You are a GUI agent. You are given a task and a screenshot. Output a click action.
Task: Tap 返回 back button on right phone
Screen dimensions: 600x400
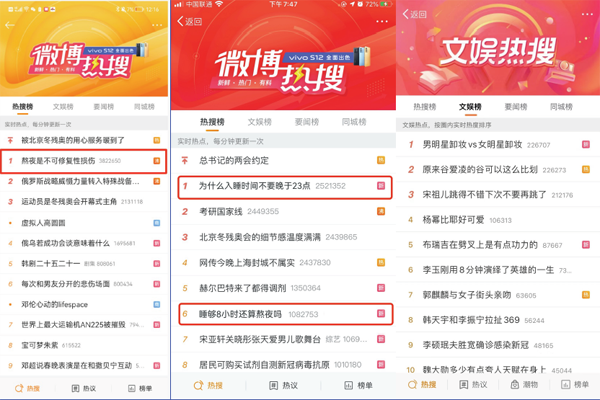414,15
